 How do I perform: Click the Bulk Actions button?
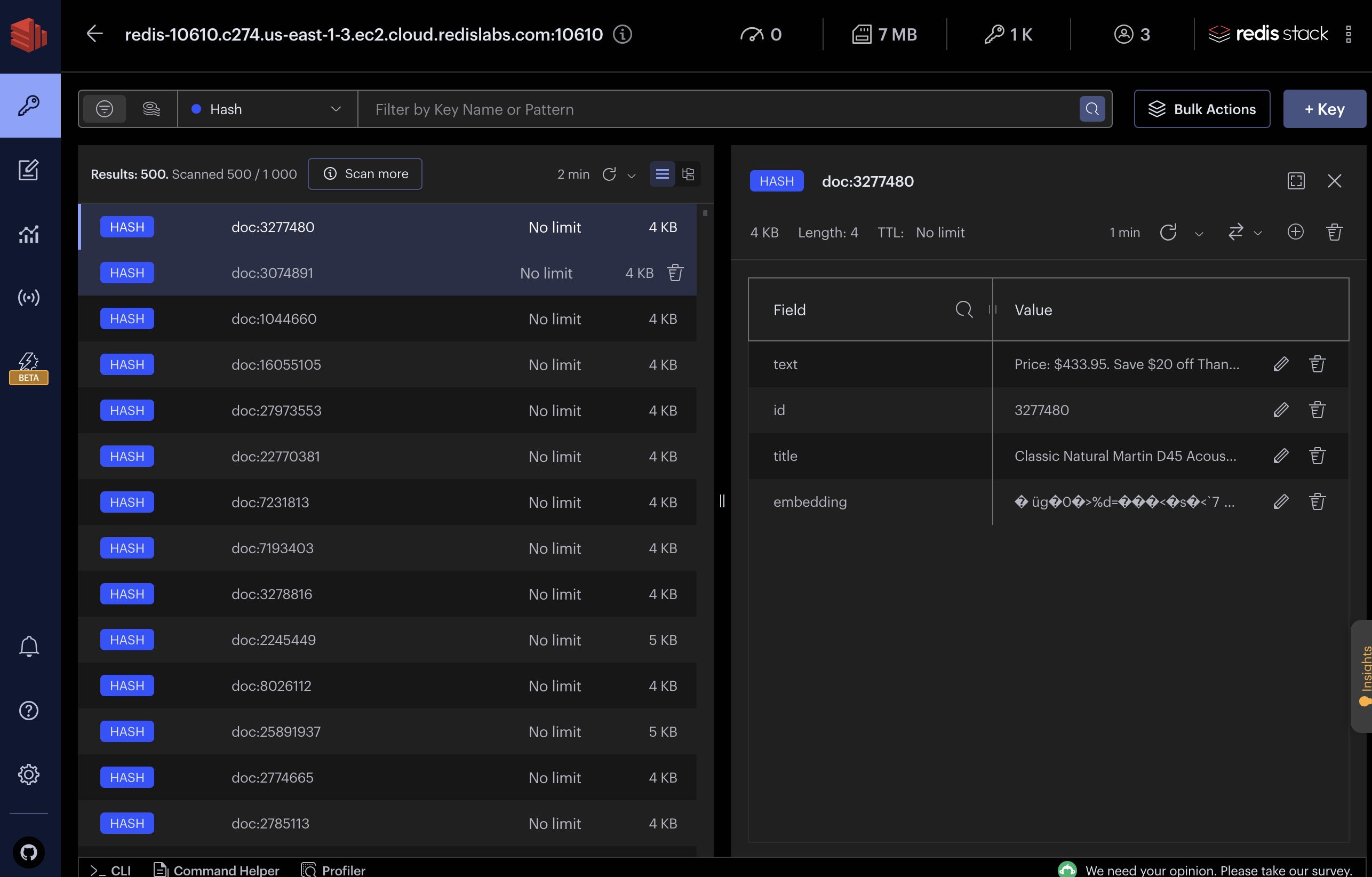(x=1202, y=109)
